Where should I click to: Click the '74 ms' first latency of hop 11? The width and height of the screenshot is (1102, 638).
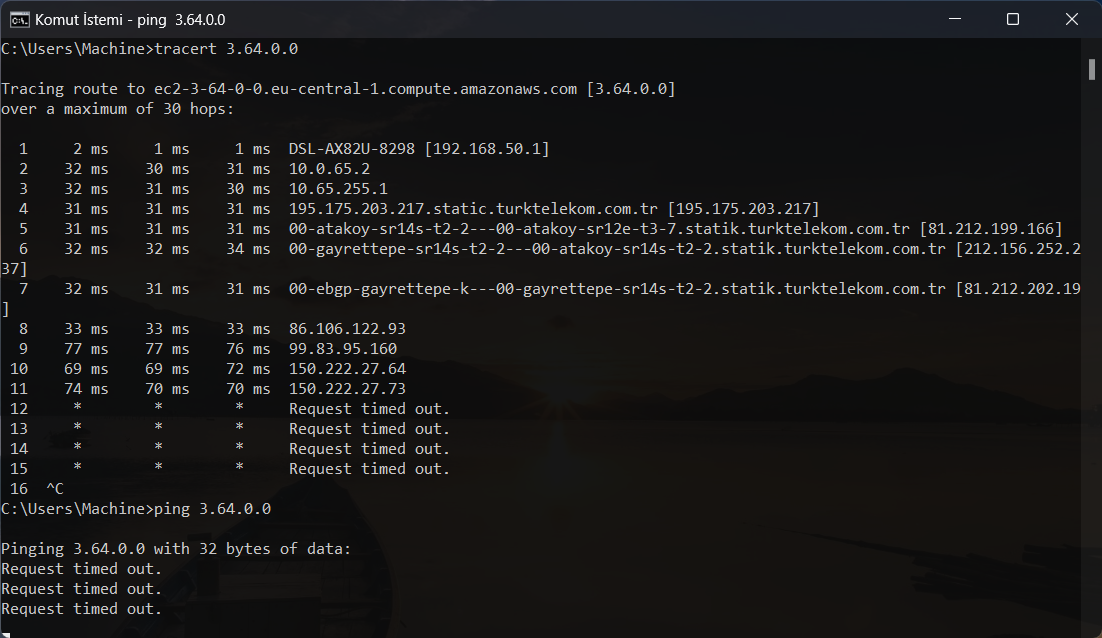tap(86, 389)
